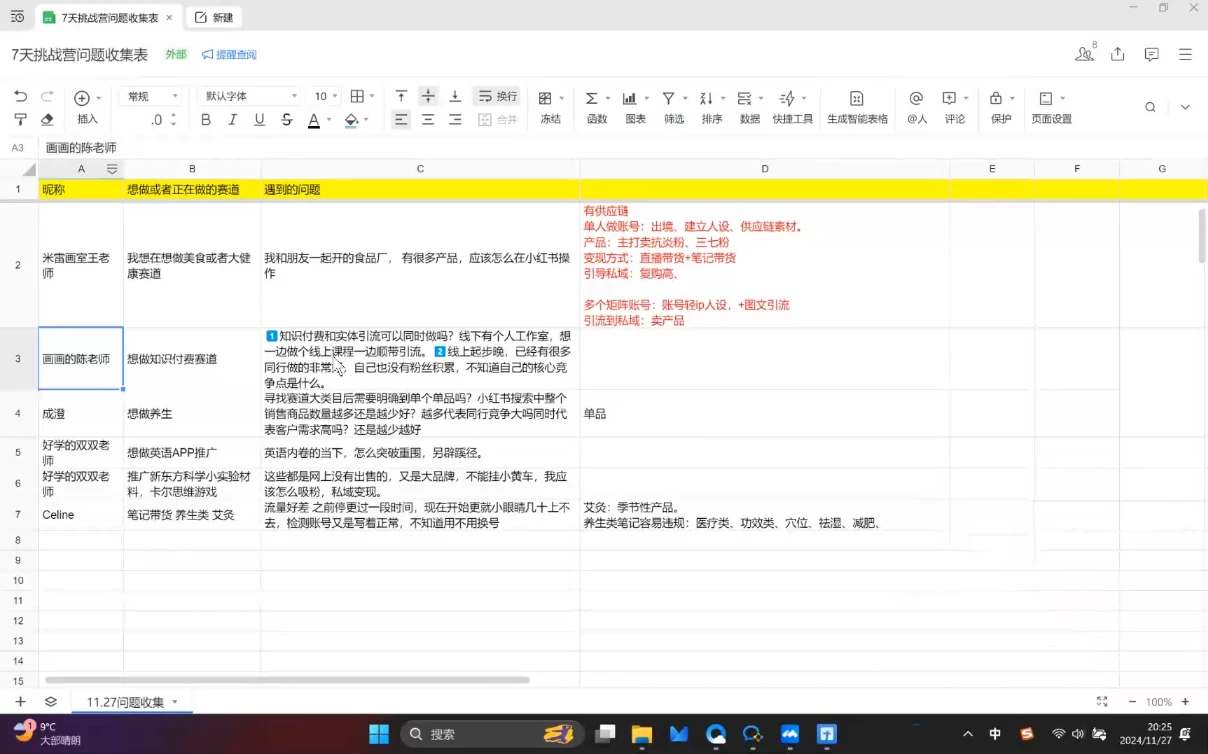Enable text wrap with 换行 toggle
The height and width of the screenshot is (754, 1208).
click(x=495, y=96)
